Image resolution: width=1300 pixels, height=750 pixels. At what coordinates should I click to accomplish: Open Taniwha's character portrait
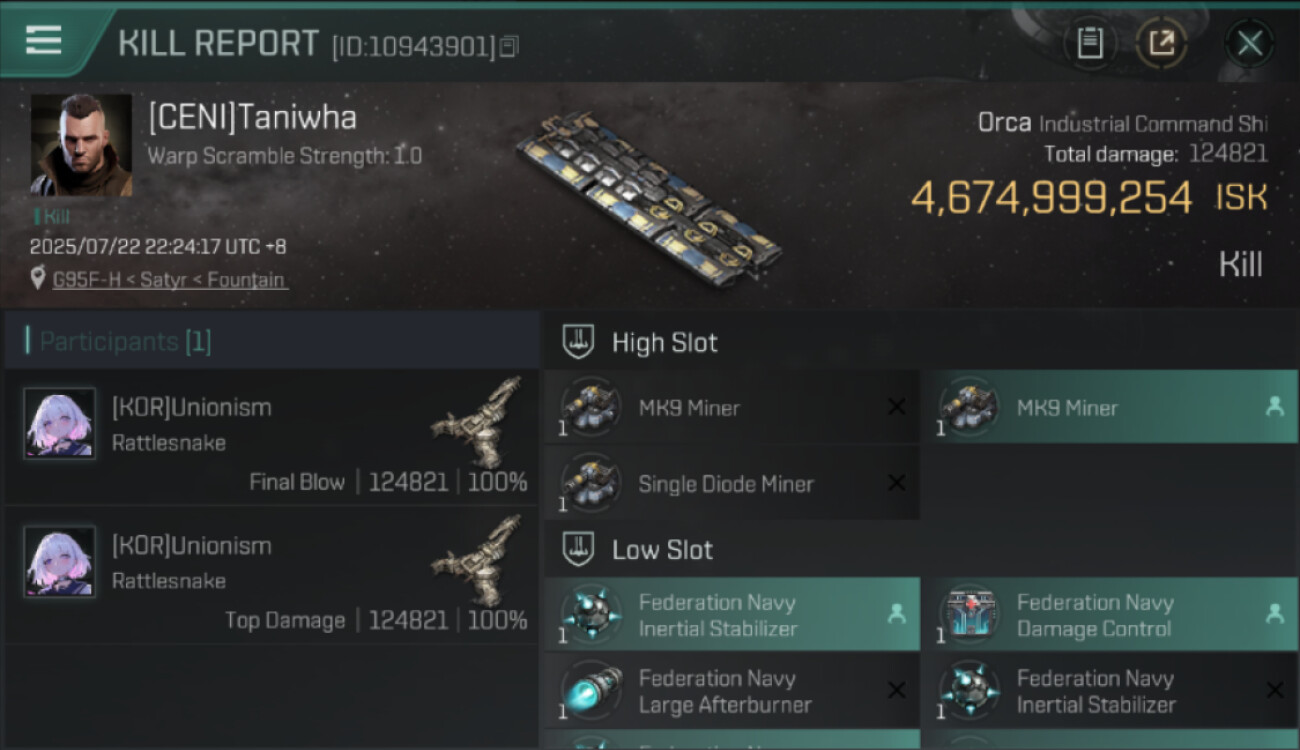click(81, 145)
